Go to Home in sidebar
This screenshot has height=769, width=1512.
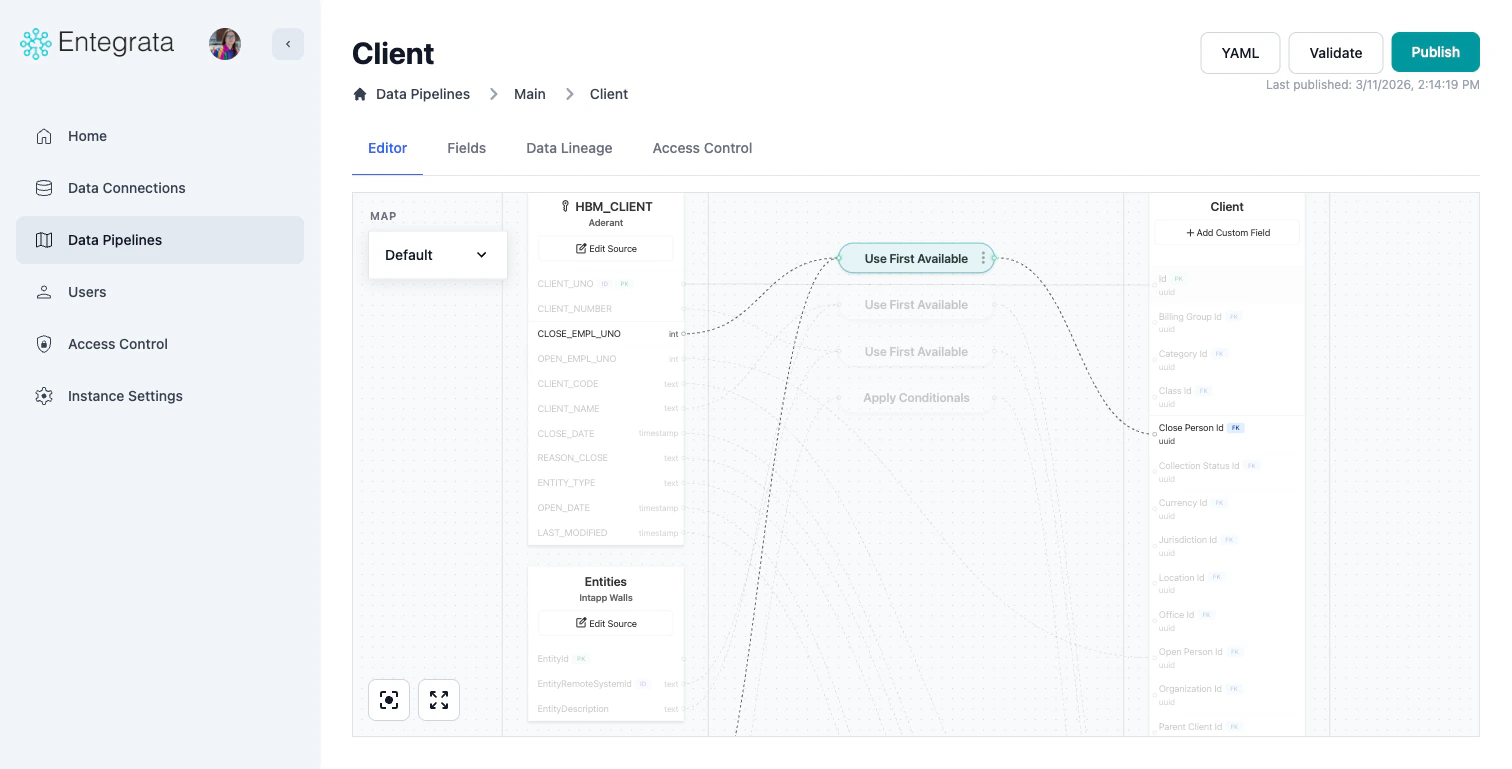coord(160,136)
